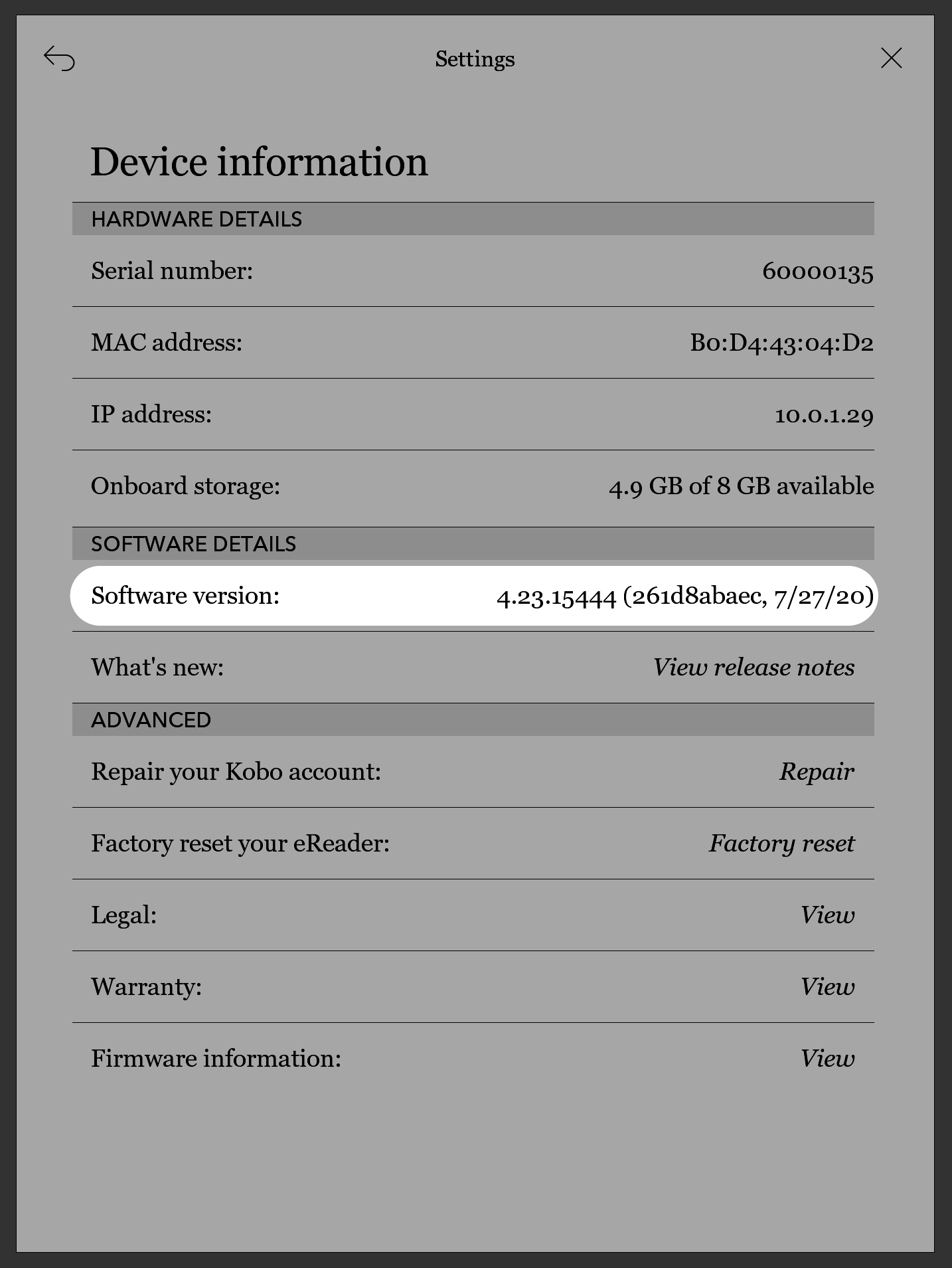This screenshot has width=952, height=1268.
Task: Click the Factory reset your eReader label
Action: tap(240, 844)
